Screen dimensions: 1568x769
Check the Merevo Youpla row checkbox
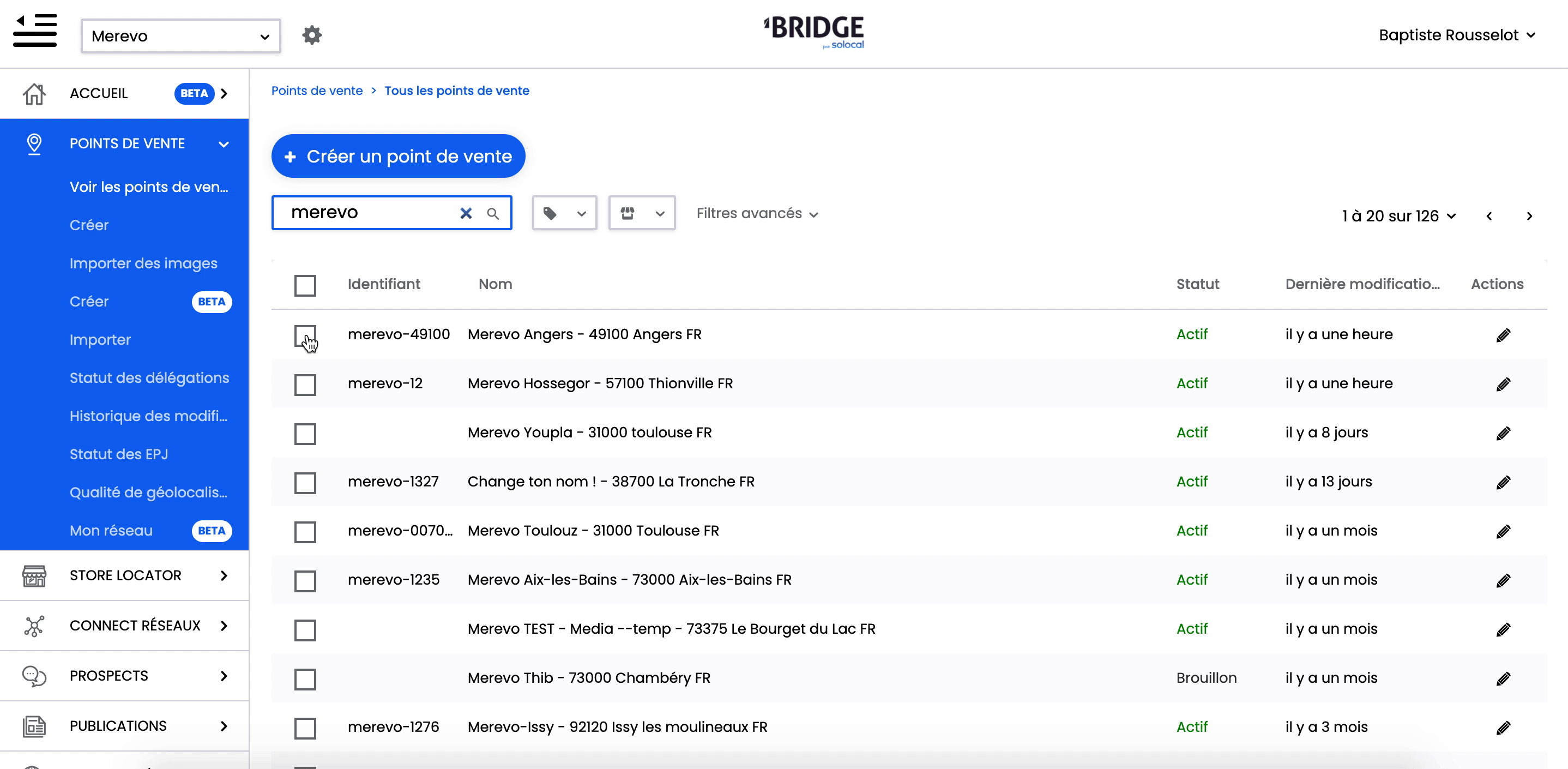click(x=305, y=434)
